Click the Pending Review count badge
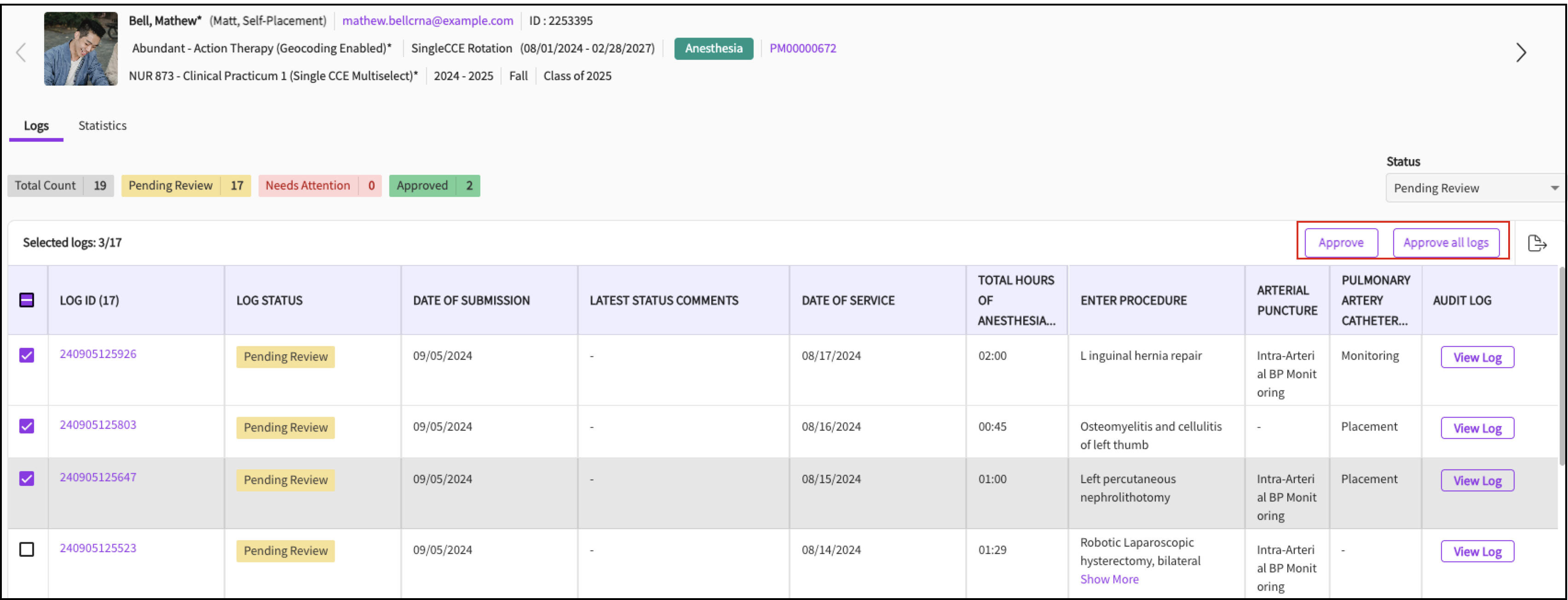This screenshot has height=600, width=1568. pos(186,185)
